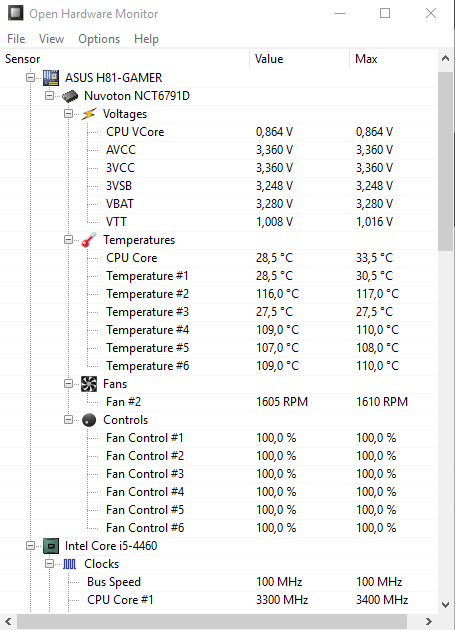Open the Options menu
This screenshot has width=455, height=630.
(99, 39)
